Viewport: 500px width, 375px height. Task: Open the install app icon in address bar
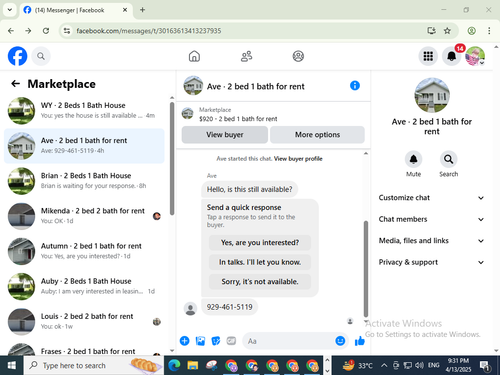coord(431,31)
